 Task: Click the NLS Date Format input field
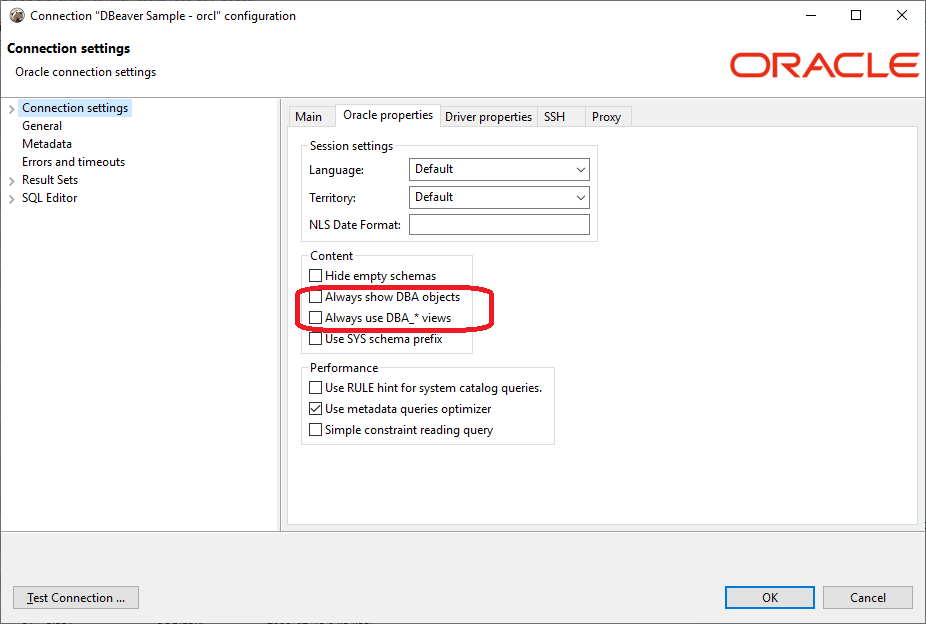tap(499, 224)
